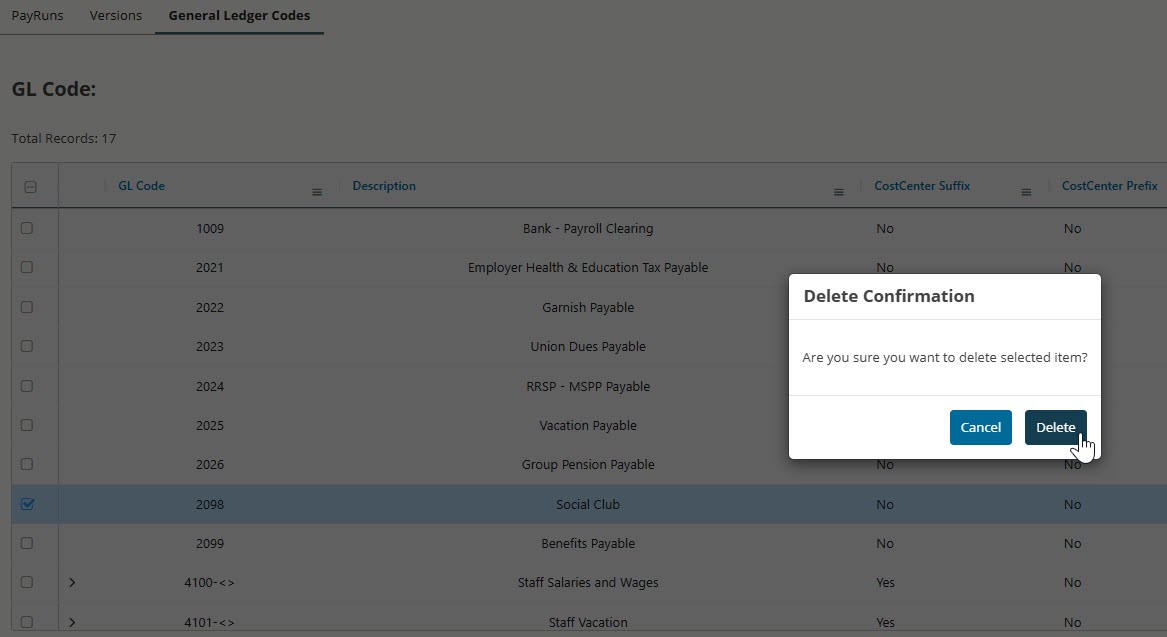Click the Group Pension Payable cell
The height and width of the screenshot is (637, 1167).
tap(588, 464)
